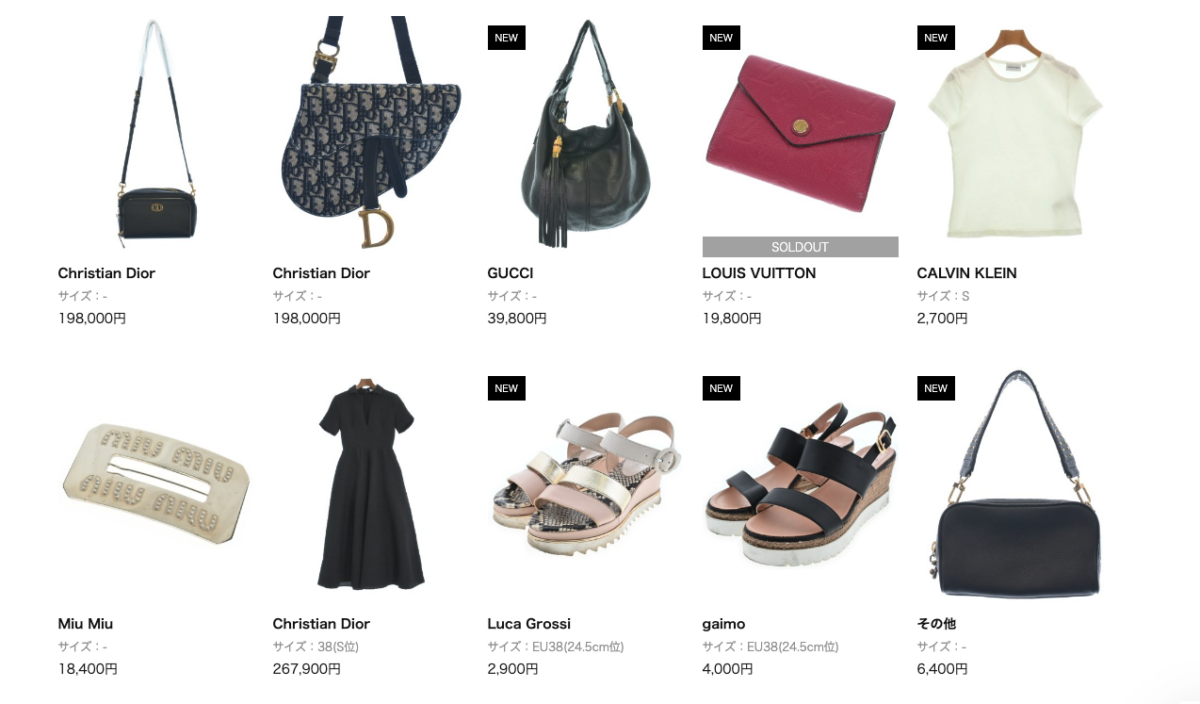The image size is (1200, 704).
Task: View the black Christian Dior dress photo
Action: coord(370,487)
